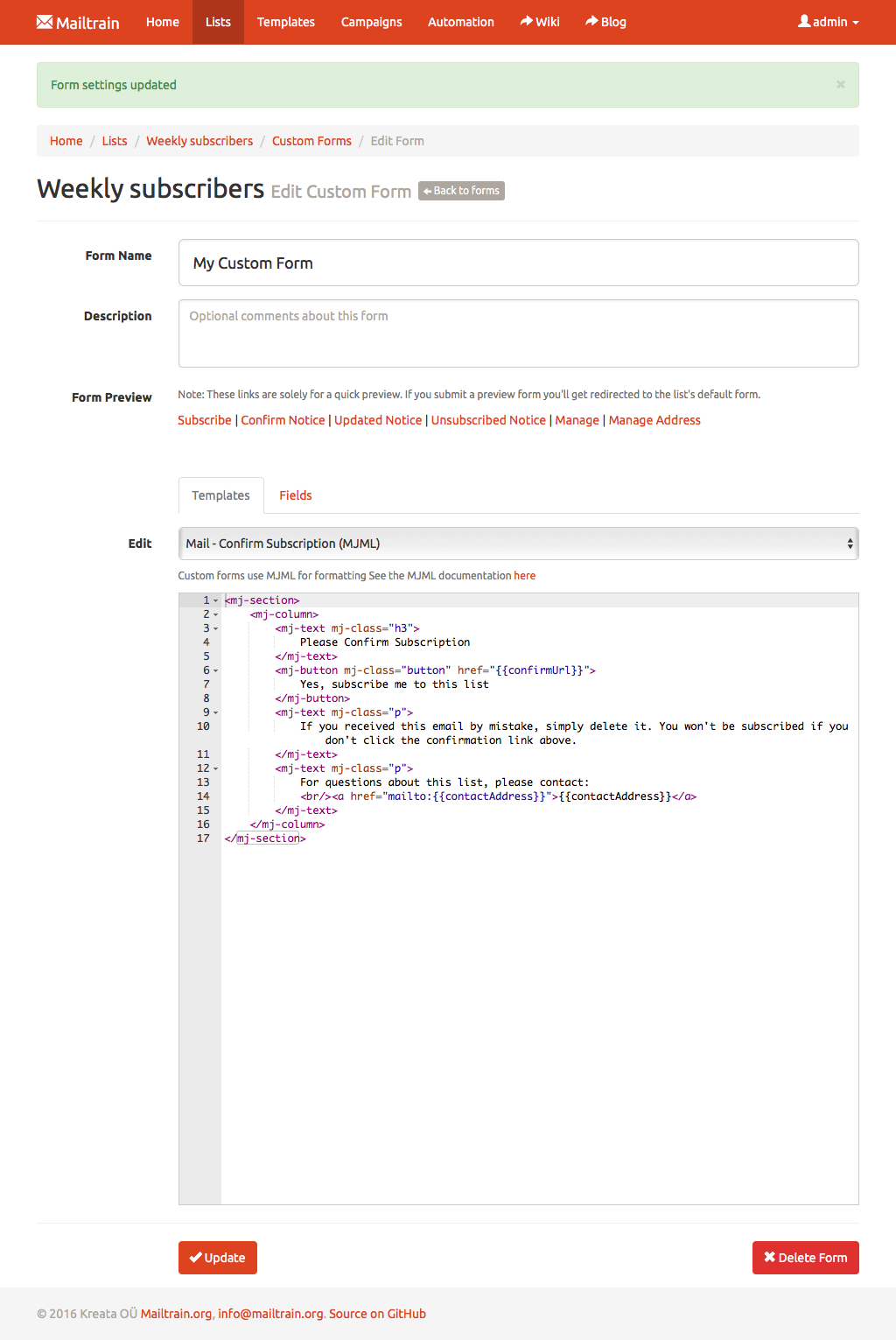The width and height of the screenshot is (896, 1340).
Task: Click into the Description text area
Action: point(518,333)
